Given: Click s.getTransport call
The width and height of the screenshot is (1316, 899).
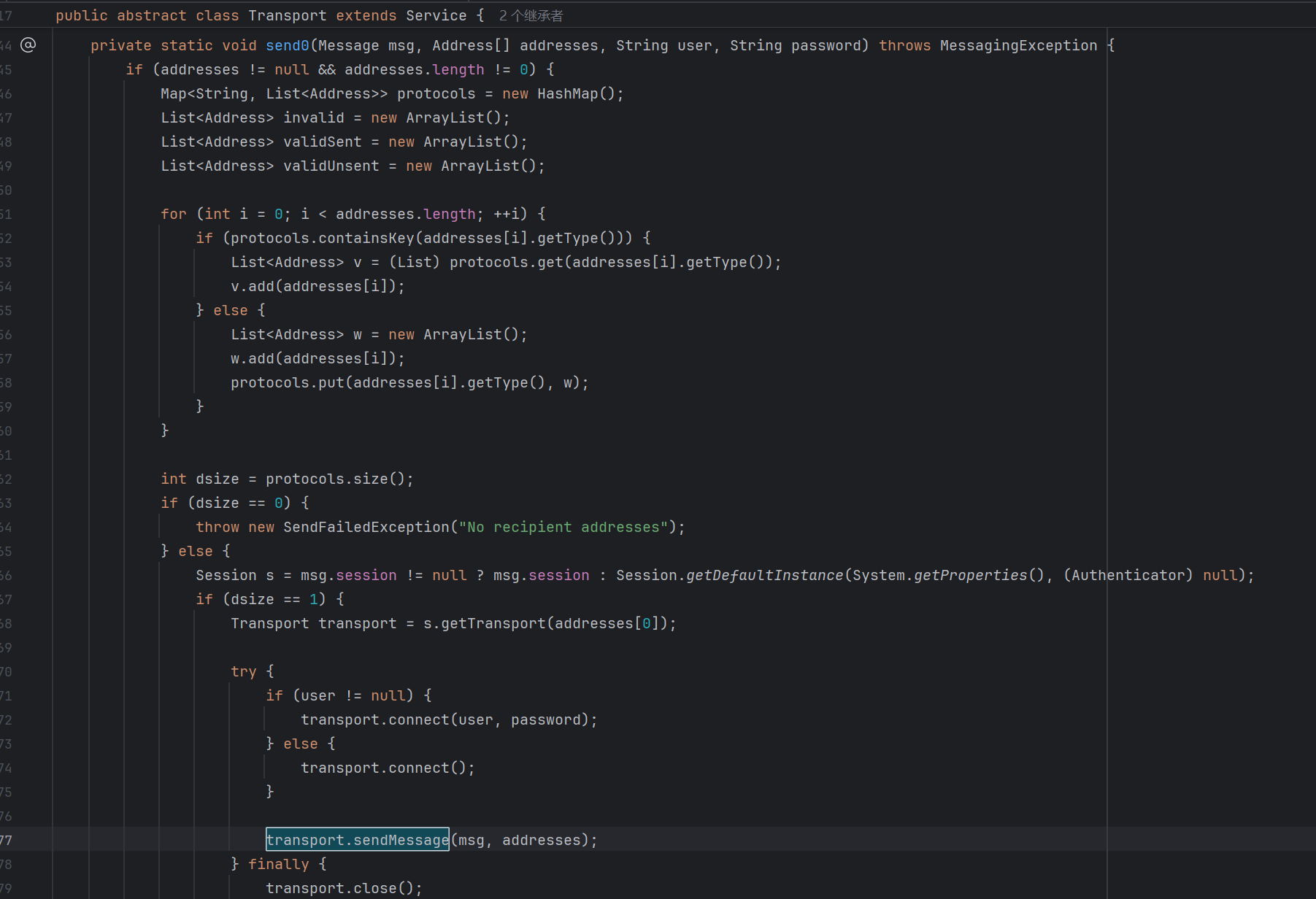Looking at the screenshot, I should pos(485,623).
